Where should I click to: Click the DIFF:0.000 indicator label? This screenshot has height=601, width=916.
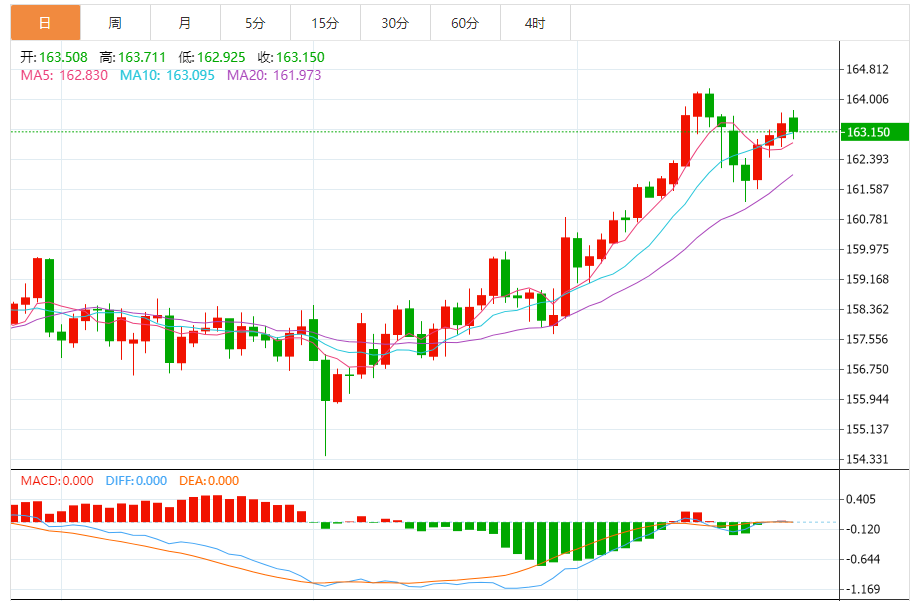136,481
